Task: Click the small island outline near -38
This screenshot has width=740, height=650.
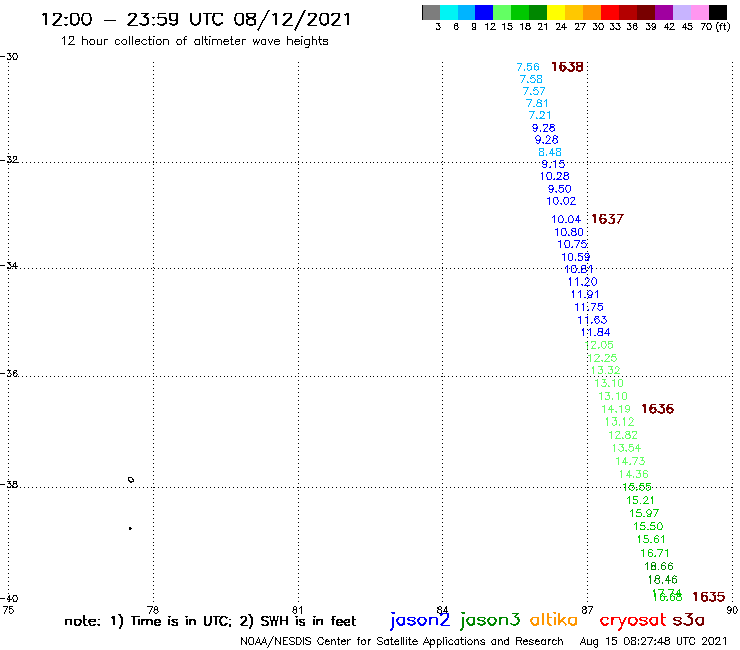Action: (131, 480)
